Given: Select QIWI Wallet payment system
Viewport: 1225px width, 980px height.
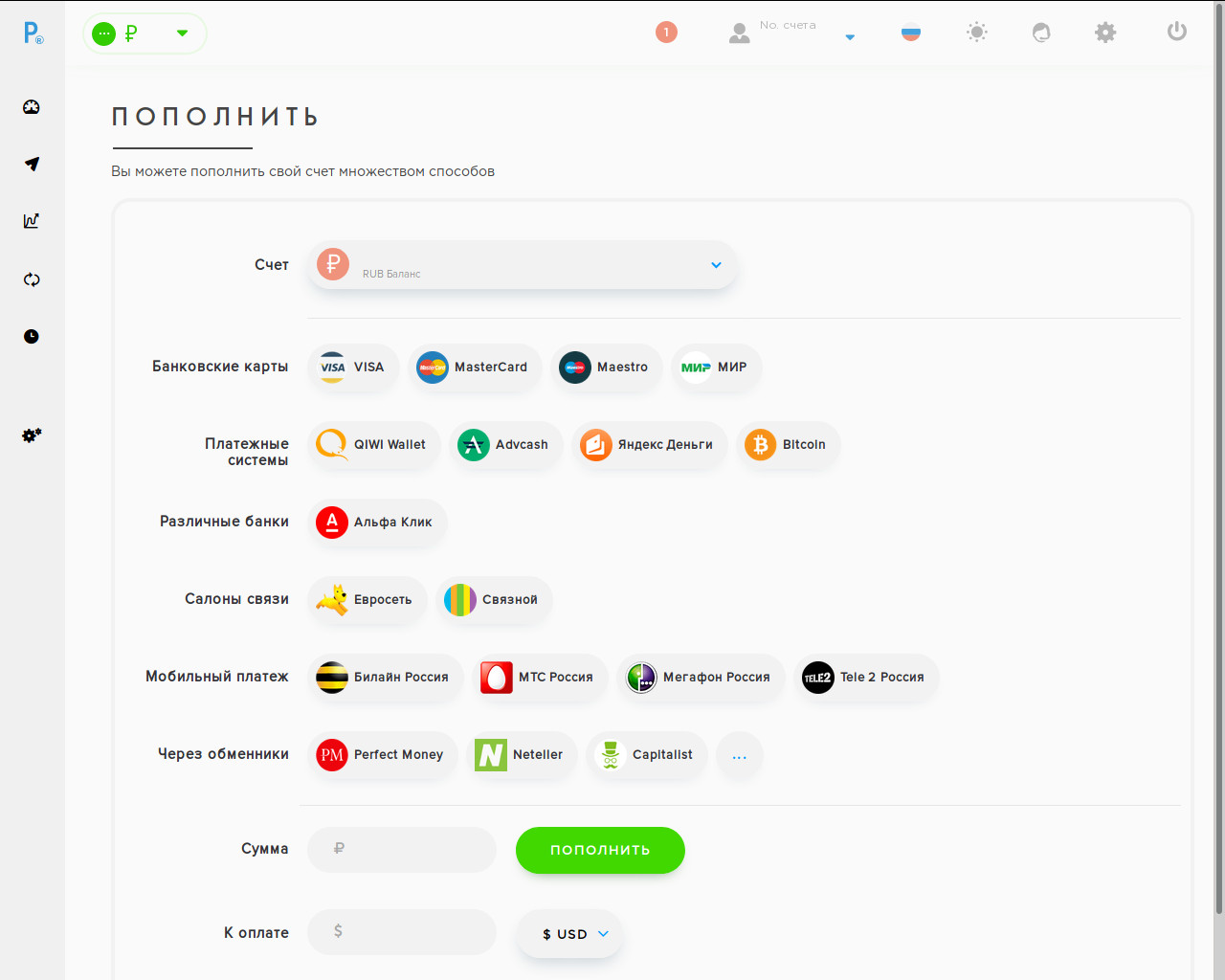Looking at the screenshot, I should point(374,445).
